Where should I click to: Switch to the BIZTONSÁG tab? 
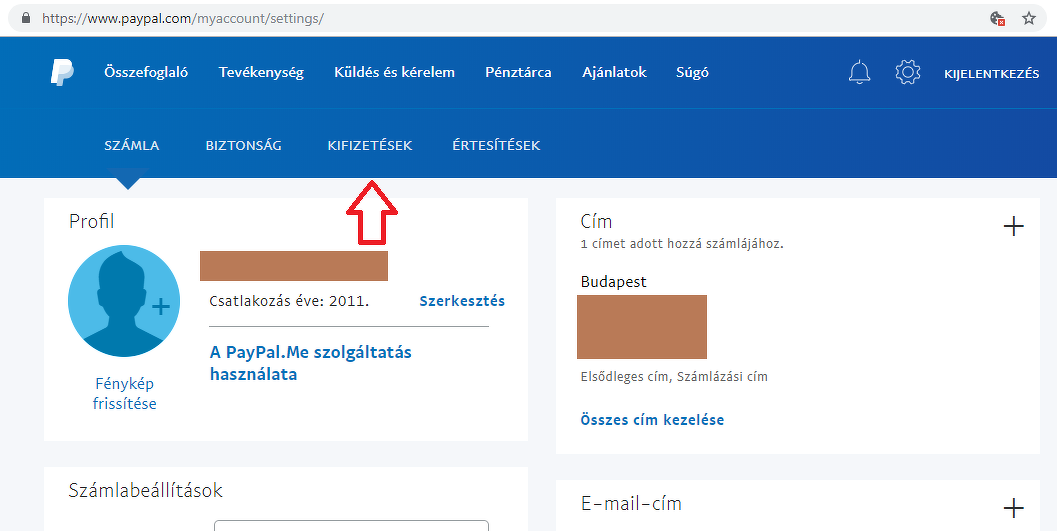[x=243, y=146]
